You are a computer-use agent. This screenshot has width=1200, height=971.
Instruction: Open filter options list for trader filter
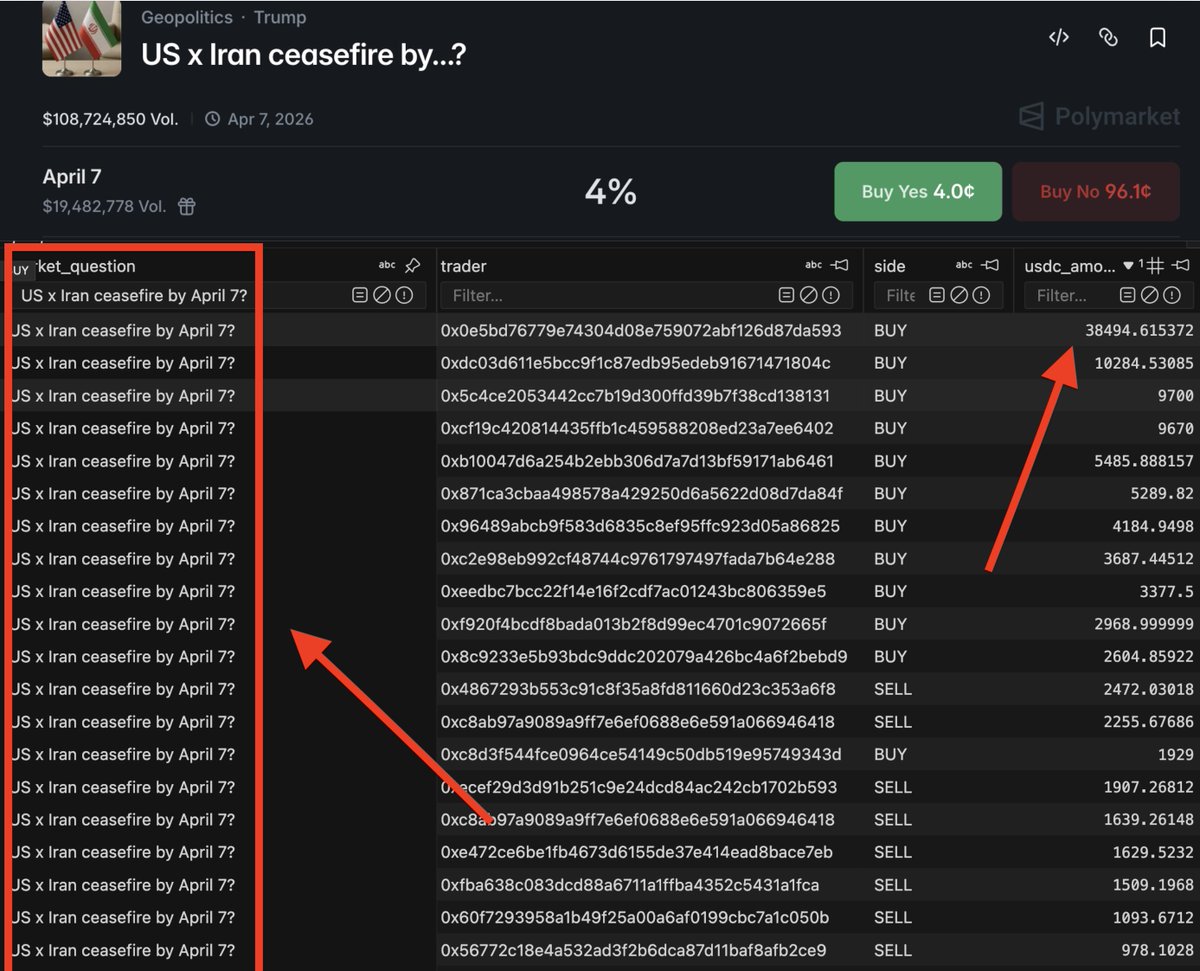pyautogui.click(x=787, y=295)
